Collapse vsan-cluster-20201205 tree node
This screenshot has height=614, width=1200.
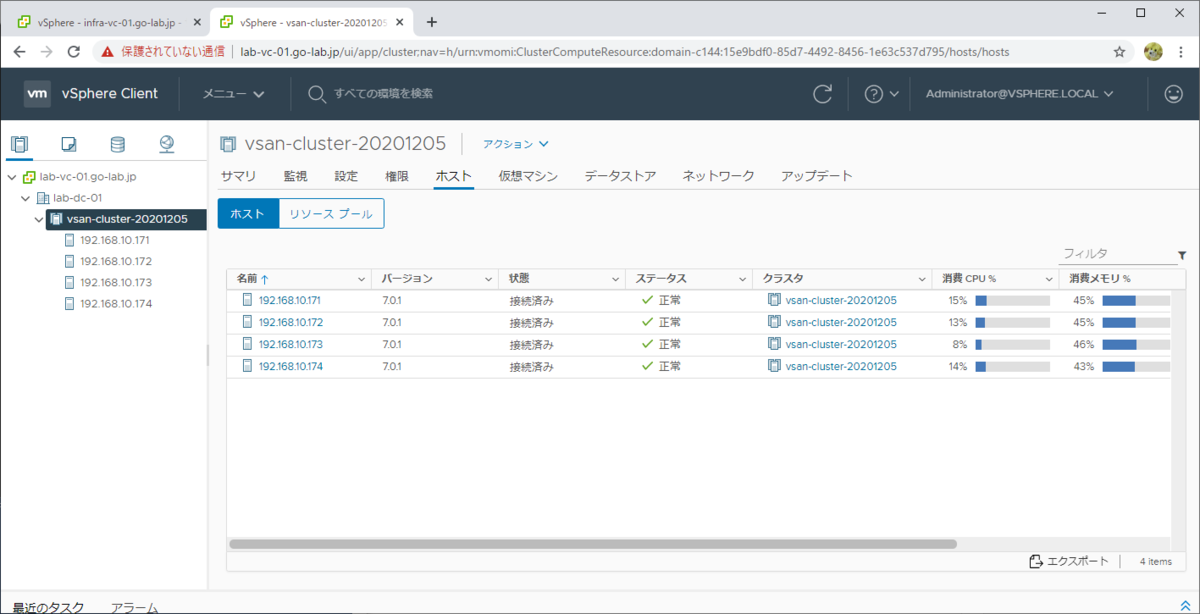tap(39, 219)
